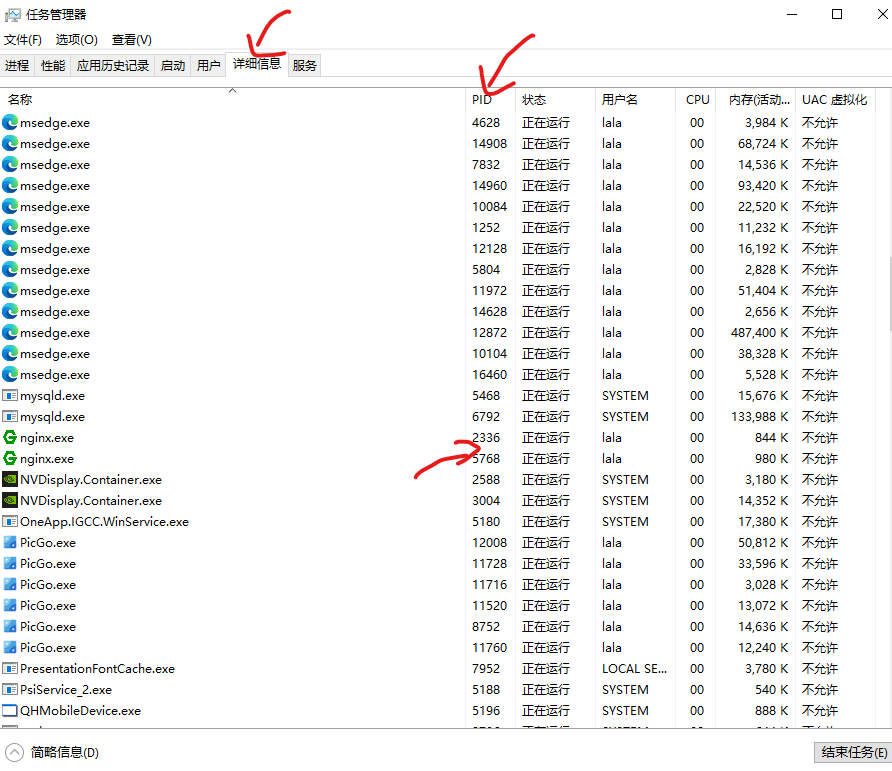The image size is (892, 771).
Task: Open the 查看(V) menu
Action: tap(131, 40)
